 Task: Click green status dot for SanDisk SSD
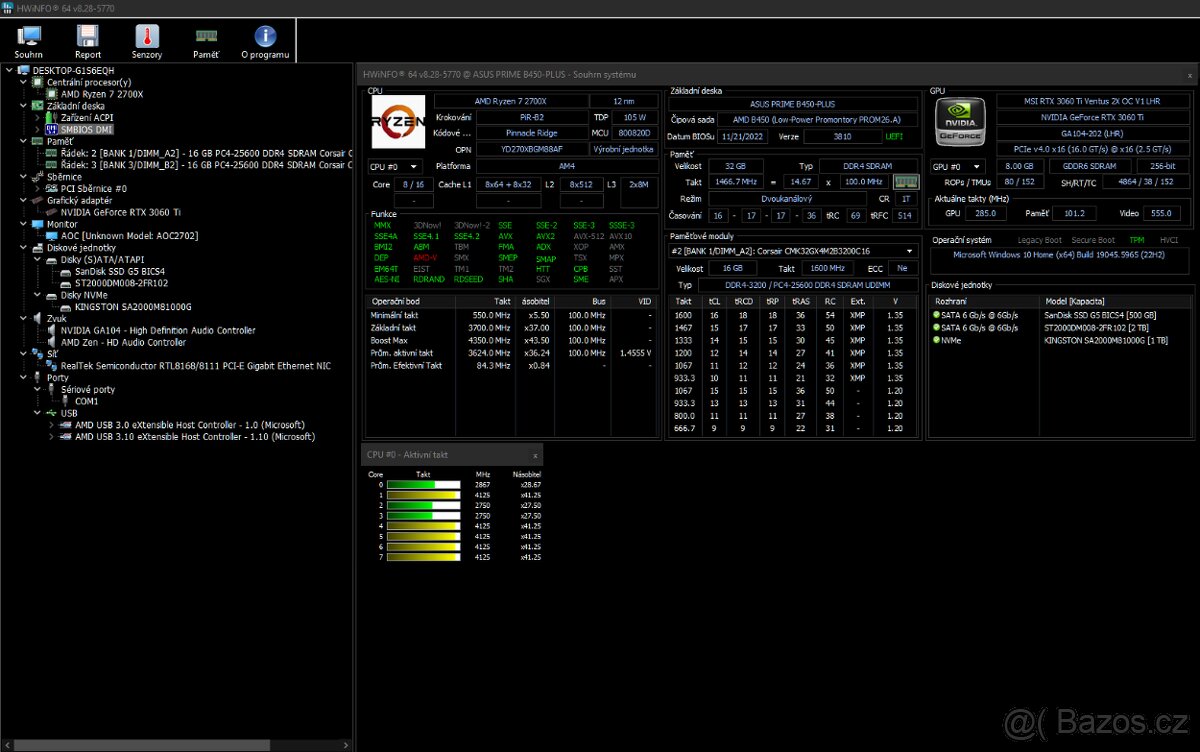[937, 315]
